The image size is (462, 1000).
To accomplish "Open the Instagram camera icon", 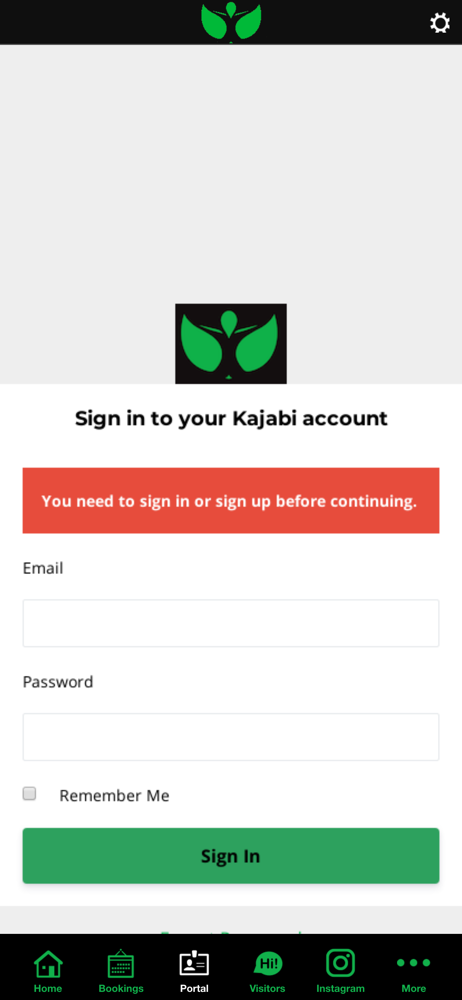I will click(340, 963).
